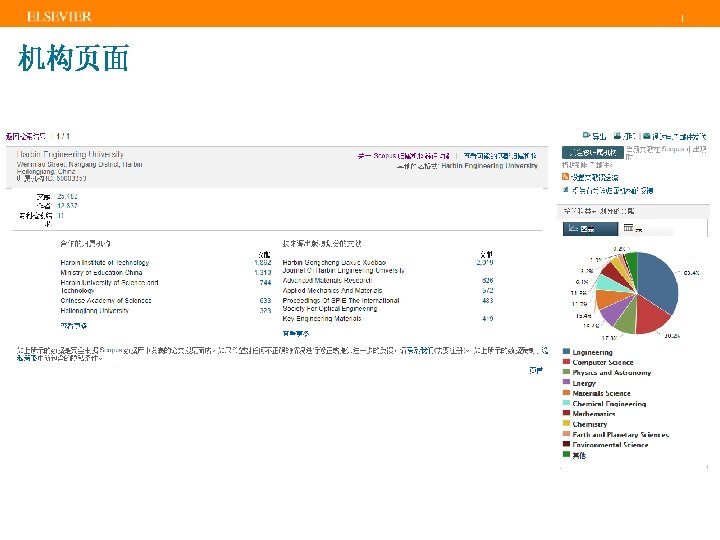The width and height of the screenshot is (720, 540).
Task: Open the Applied Mechanics And Materials source
Action: tap(332, 291)
